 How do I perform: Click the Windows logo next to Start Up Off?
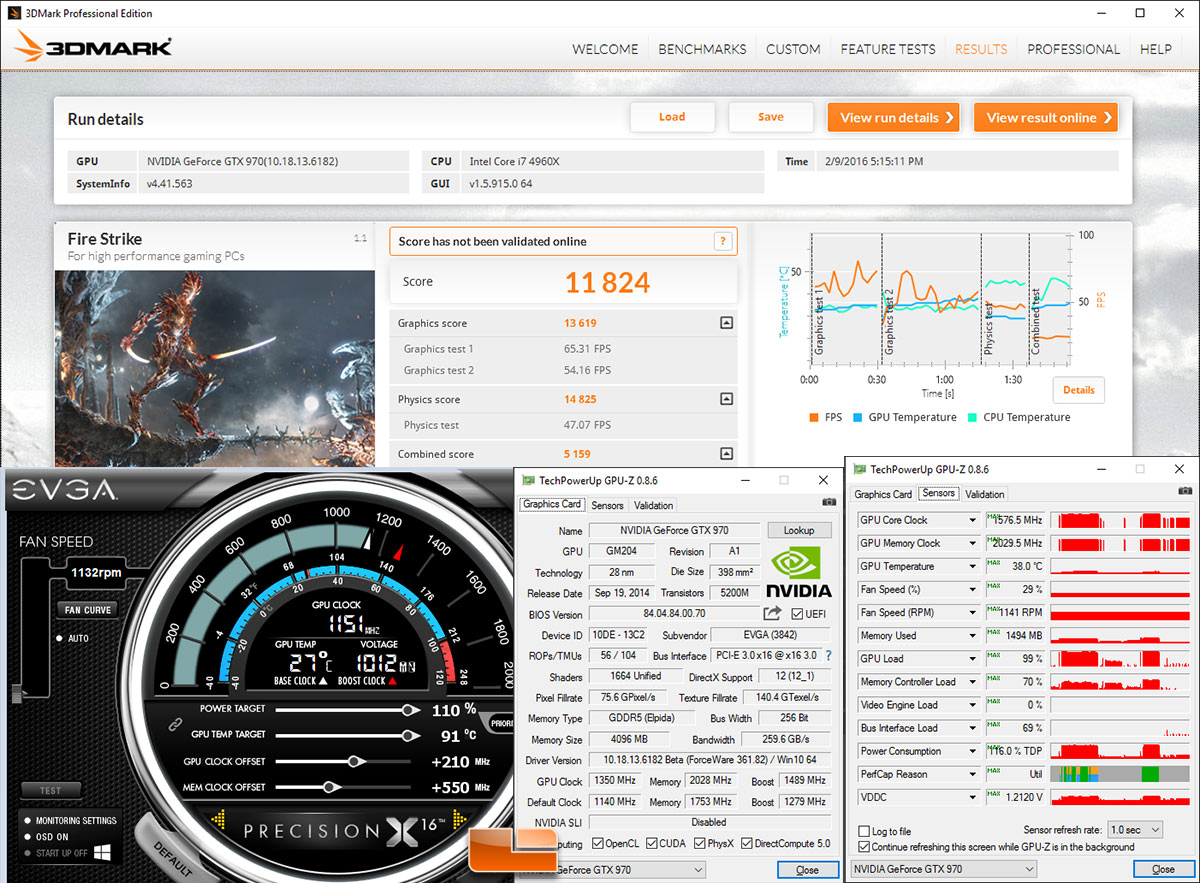[x=102, y=852]
